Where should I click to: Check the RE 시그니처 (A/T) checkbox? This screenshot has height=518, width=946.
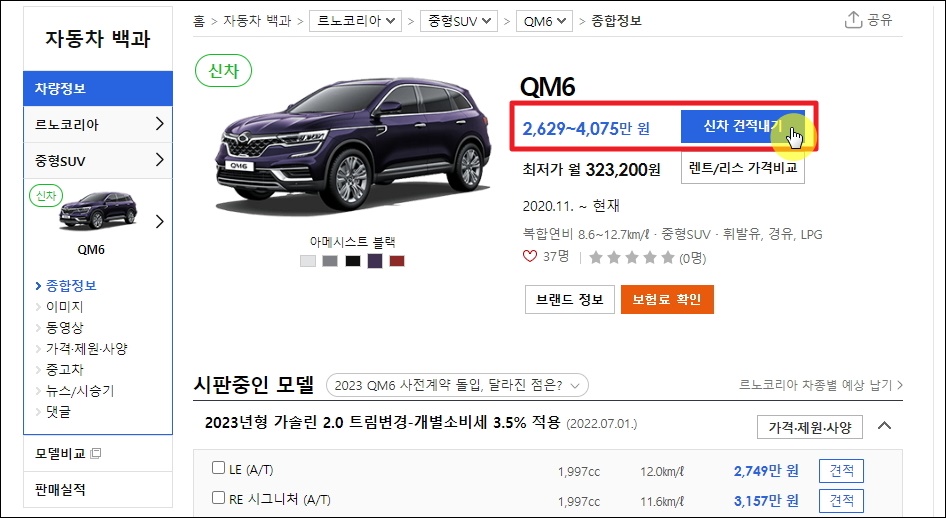218,498
